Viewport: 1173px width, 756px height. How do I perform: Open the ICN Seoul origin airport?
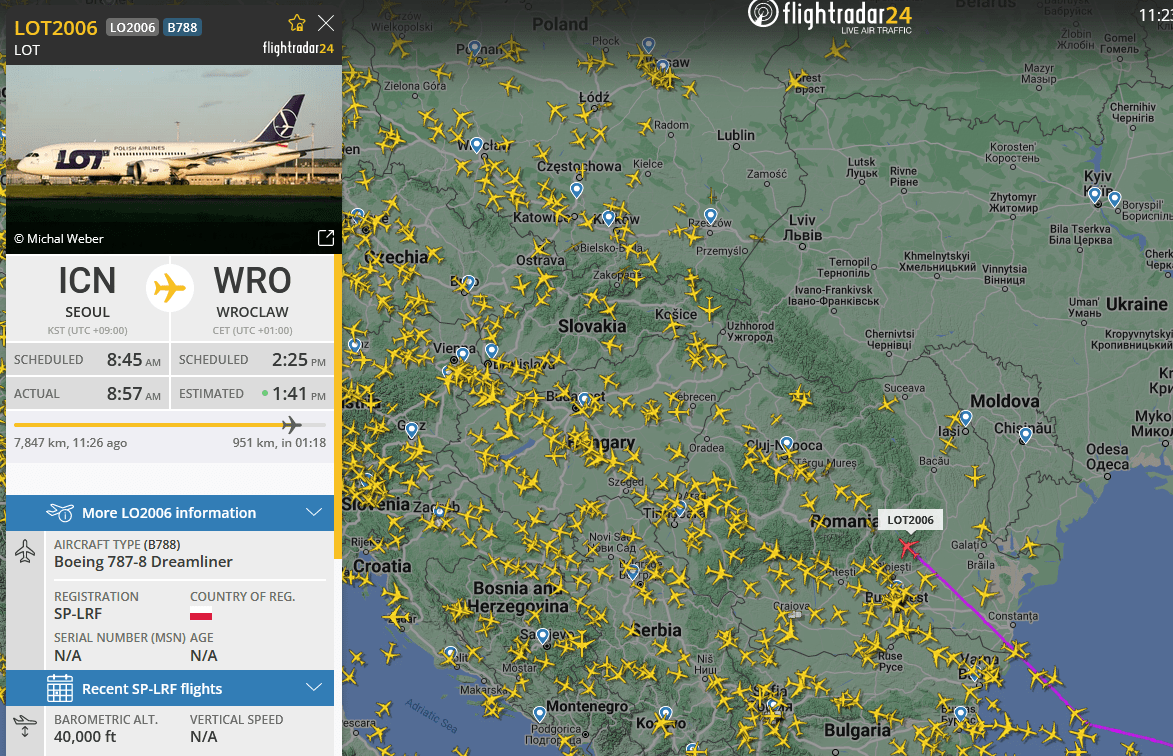tap(88, 298)
